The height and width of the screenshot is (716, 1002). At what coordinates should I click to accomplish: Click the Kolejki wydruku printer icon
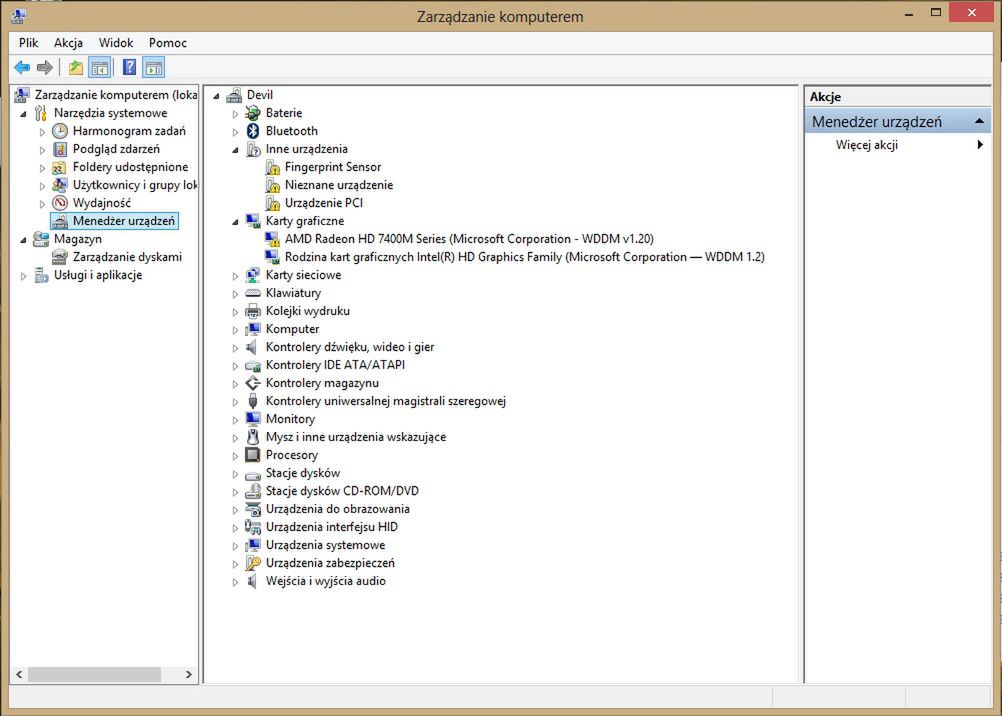click(253, 311)
